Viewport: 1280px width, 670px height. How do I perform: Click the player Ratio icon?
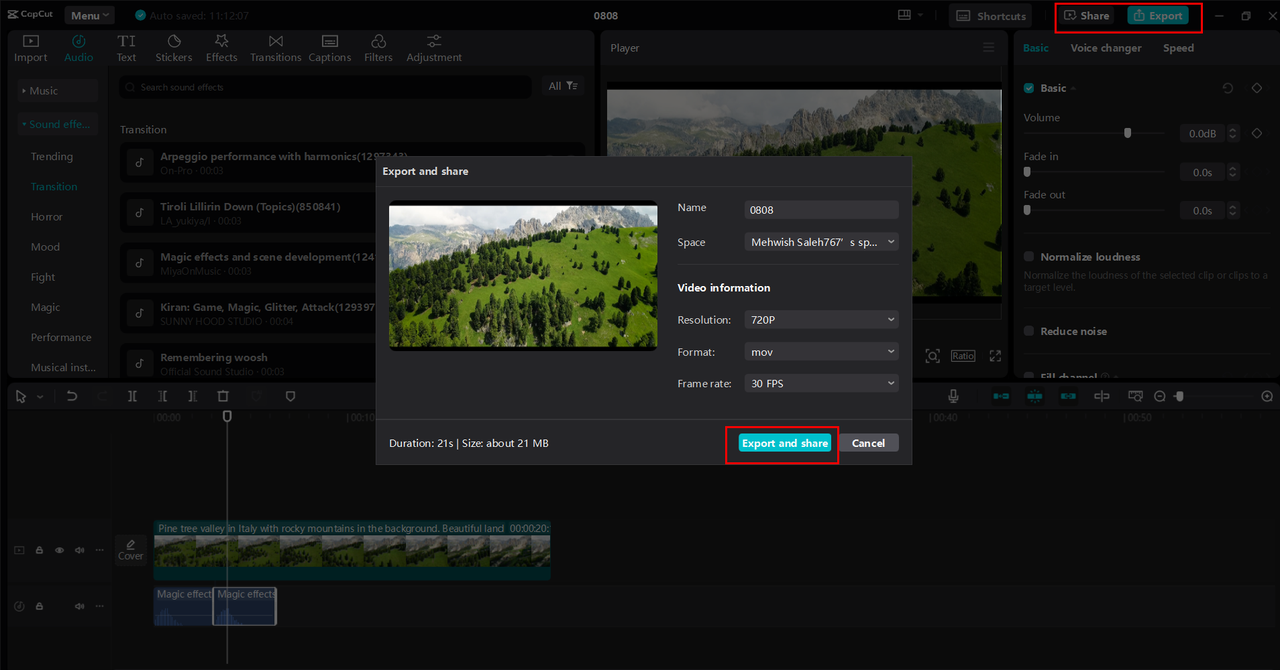pyautogui.click(x=963, y=356)
